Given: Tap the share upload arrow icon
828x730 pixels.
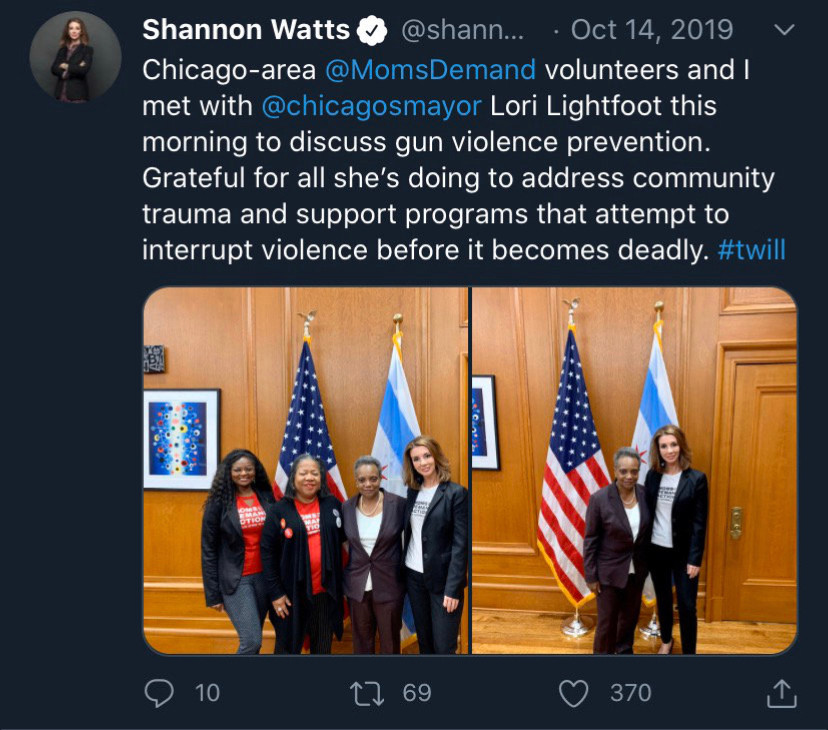Looking at the screenshot, I should pyautogui.click(x=782, y=693).
